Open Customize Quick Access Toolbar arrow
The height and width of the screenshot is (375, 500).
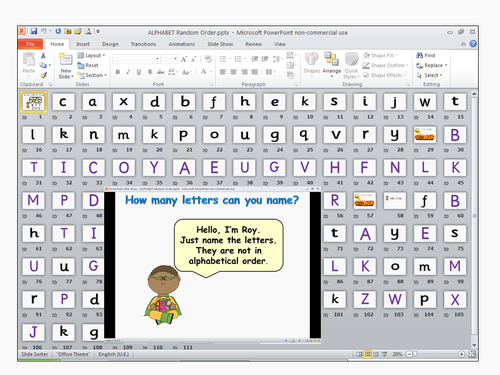[x=98, y=32]
